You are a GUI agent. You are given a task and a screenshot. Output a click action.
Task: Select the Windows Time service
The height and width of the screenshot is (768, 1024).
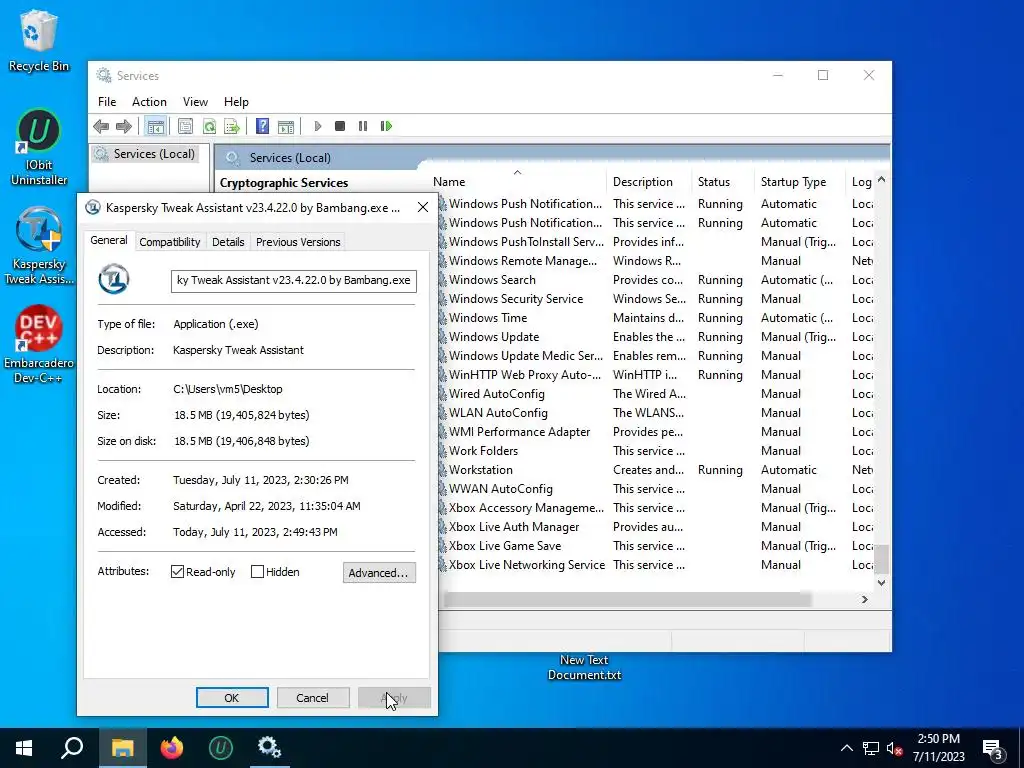tap(655, 318)
